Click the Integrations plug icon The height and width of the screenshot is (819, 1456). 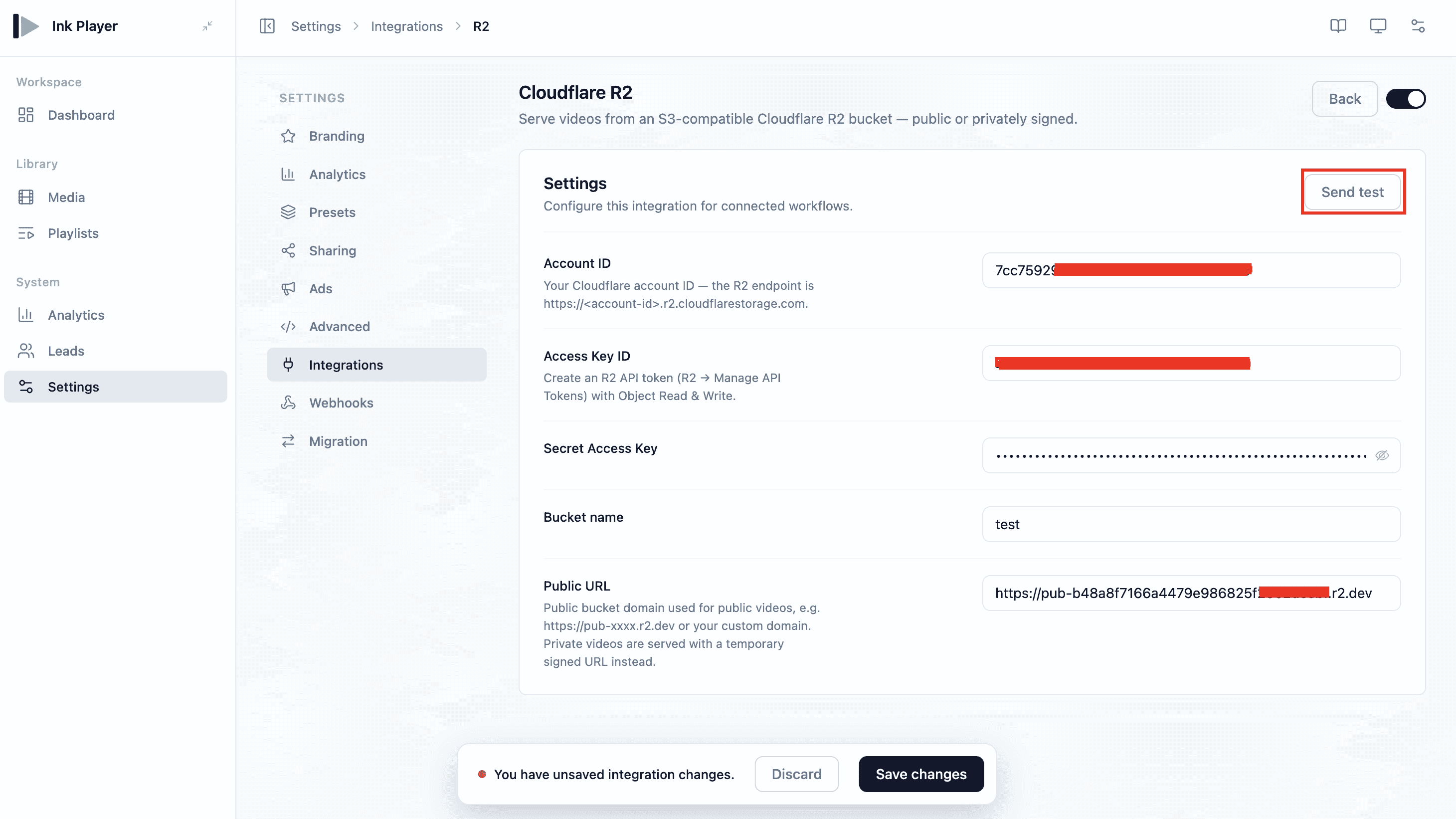pyautogui.click(x=288, y=365)
